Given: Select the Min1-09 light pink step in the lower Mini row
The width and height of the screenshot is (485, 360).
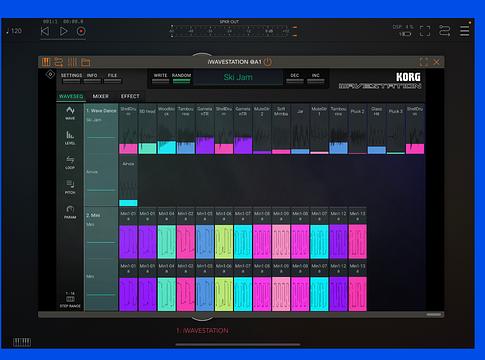Looking at the screenshot, I should (x=281, y=294).
